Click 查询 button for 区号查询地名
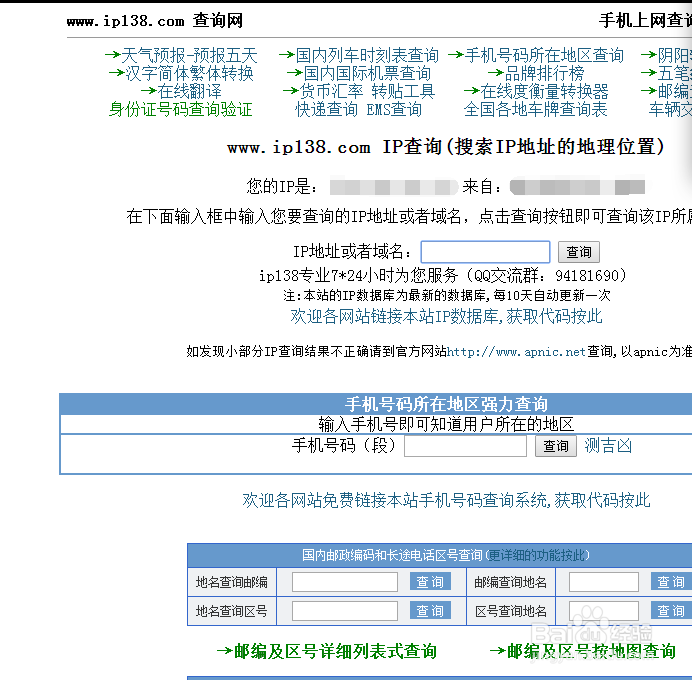 (671, 611)
